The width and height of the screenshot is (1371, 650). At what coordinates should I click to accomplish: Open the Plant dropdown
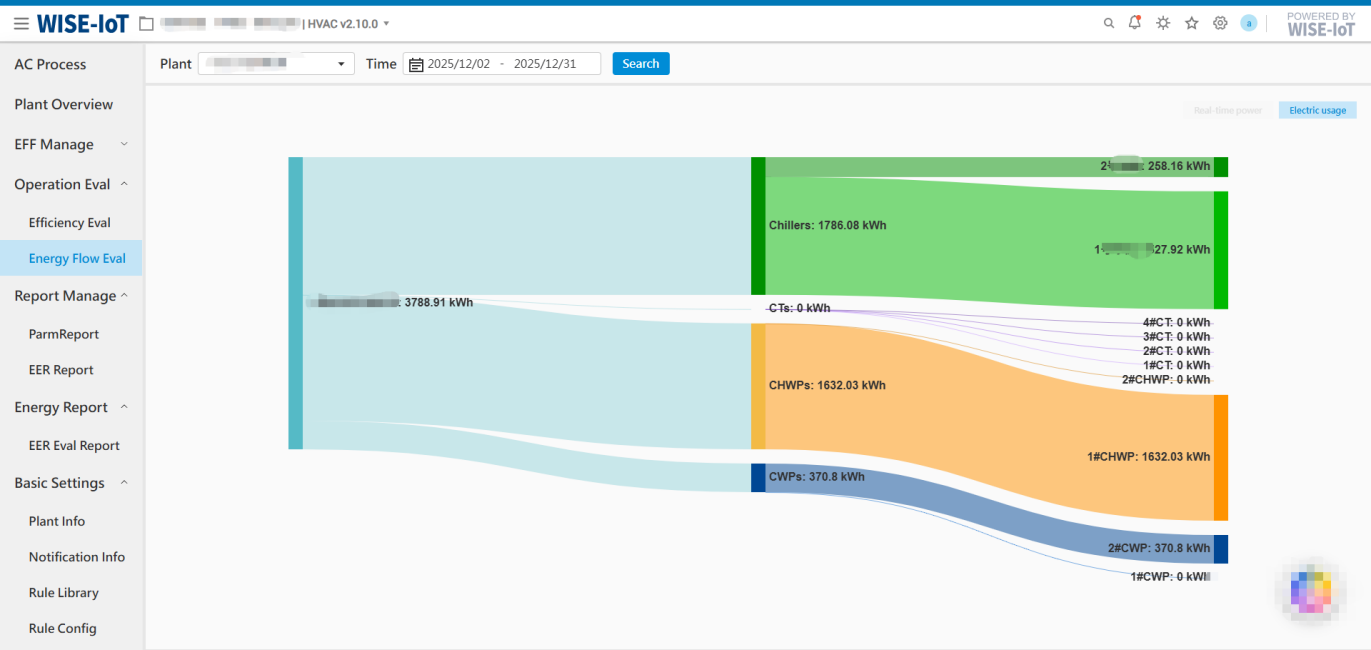coord(276,64)
